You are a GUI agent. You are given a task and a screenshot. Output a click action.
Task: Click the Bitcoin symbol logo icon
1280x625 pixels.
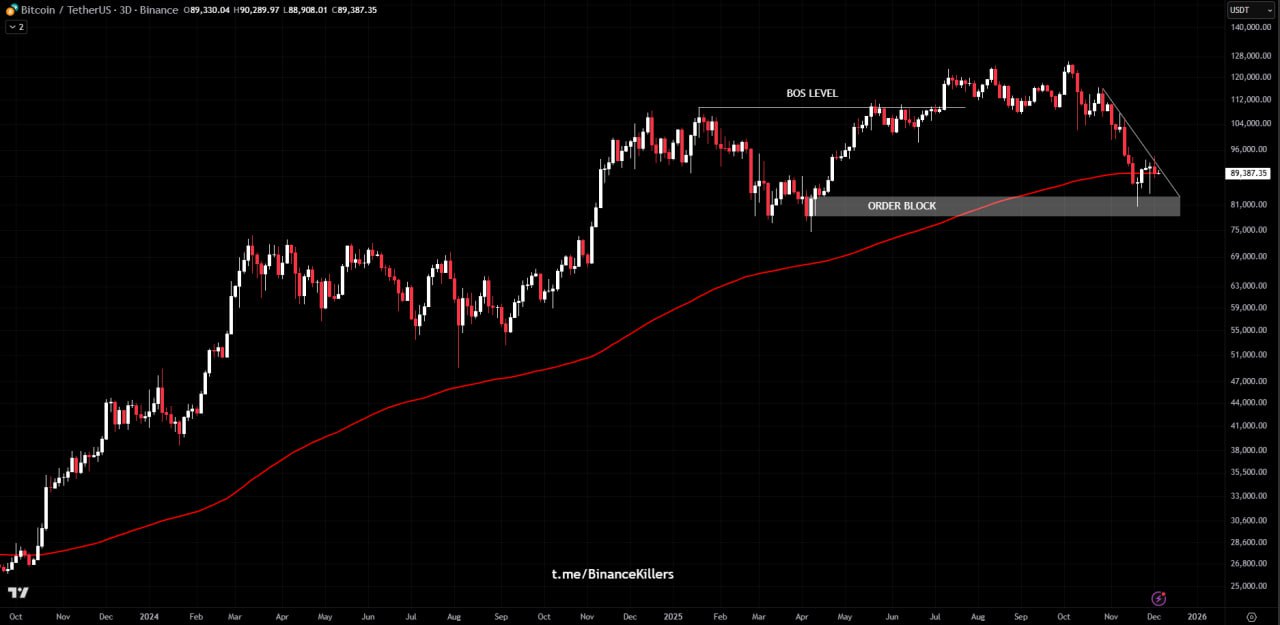tap(11, 10)
